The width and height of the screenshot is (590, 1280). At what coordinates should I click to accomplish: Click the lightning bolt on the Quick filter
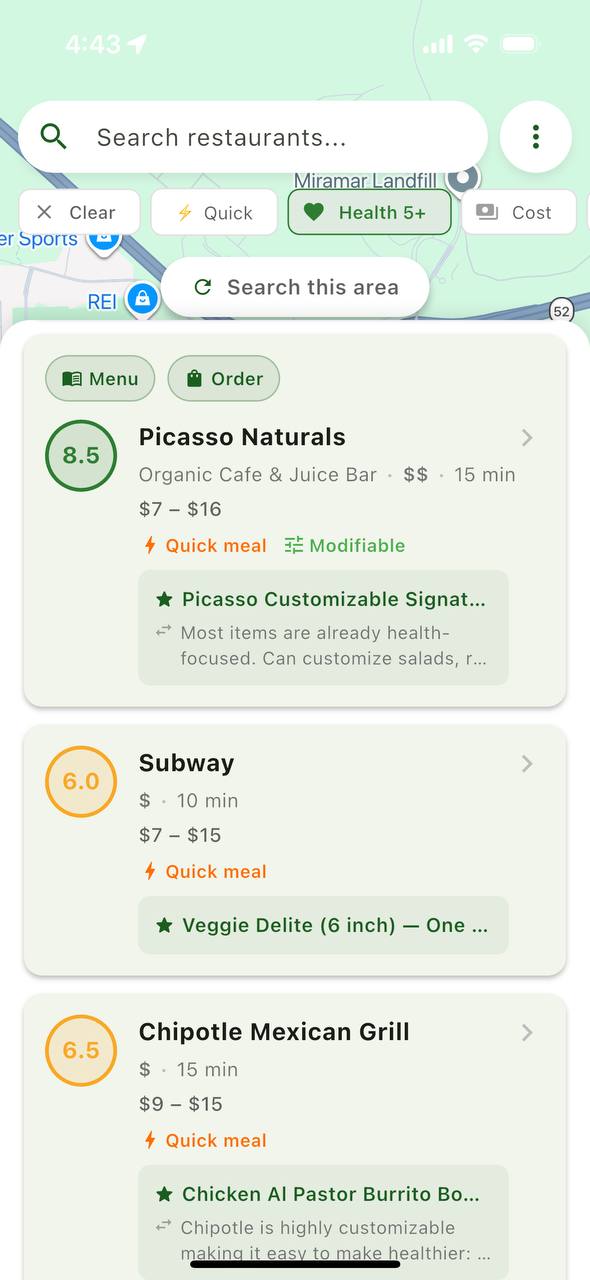point(185,212)
